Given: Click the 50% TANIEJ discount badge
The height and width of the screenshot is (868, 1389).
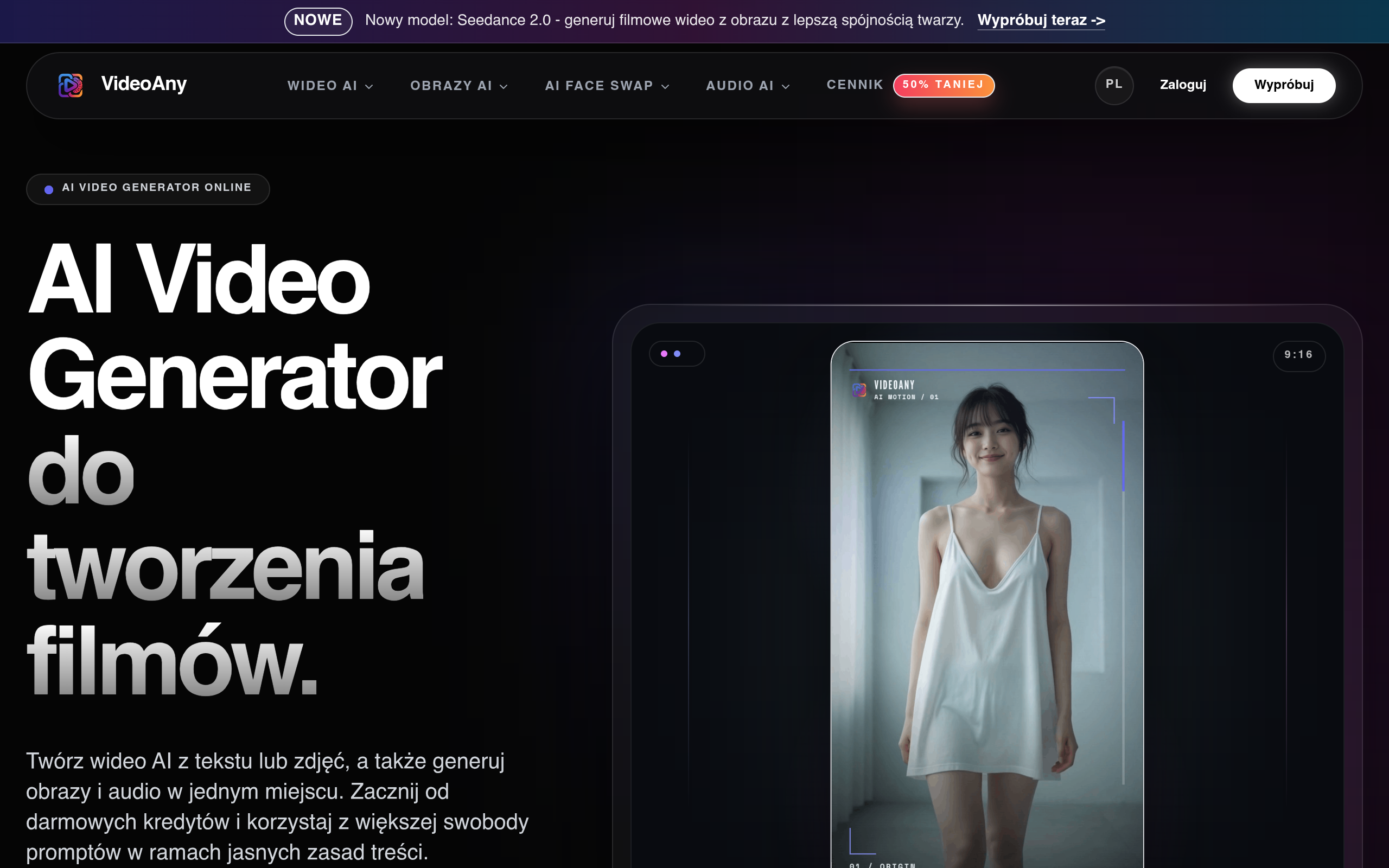Looking at the screenshot, I should (x=943, y=85).
